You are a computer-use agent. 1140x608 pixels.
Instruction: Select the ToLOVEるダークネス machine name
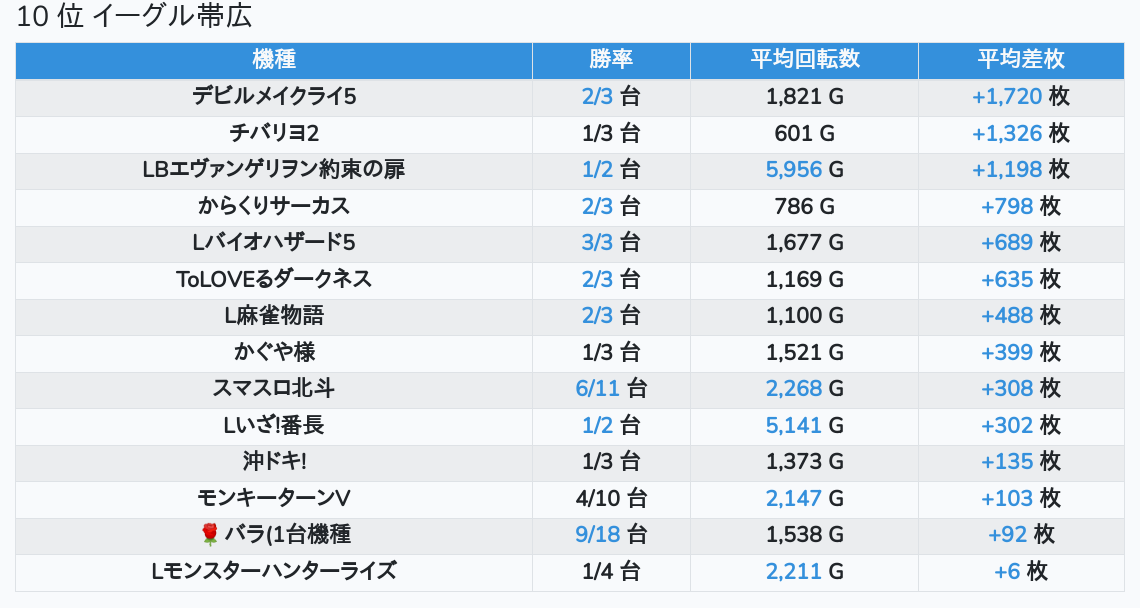[x=274, y=279]
